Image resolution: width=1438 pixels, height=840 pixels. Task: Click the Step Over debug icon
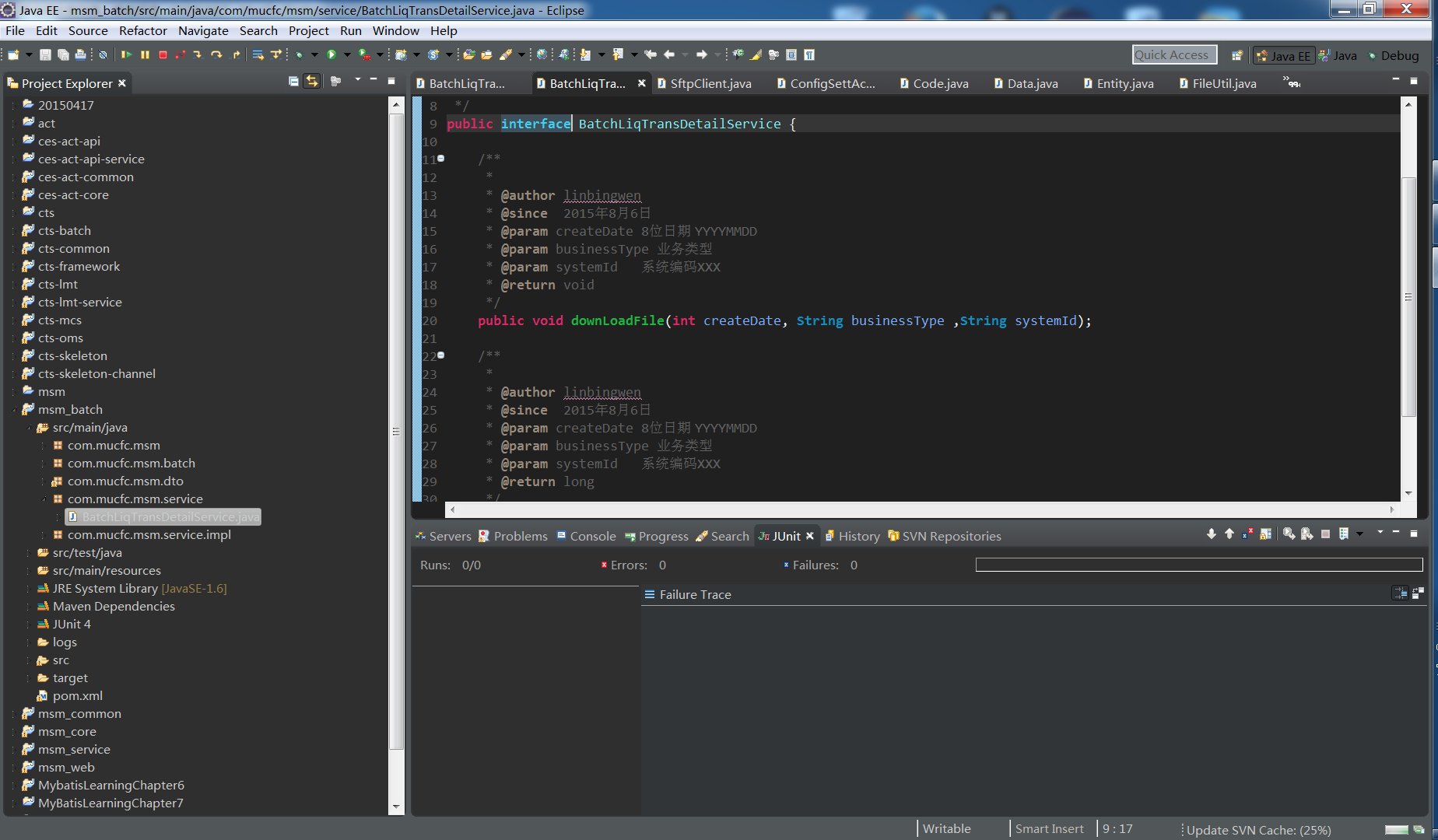[216, 54]
